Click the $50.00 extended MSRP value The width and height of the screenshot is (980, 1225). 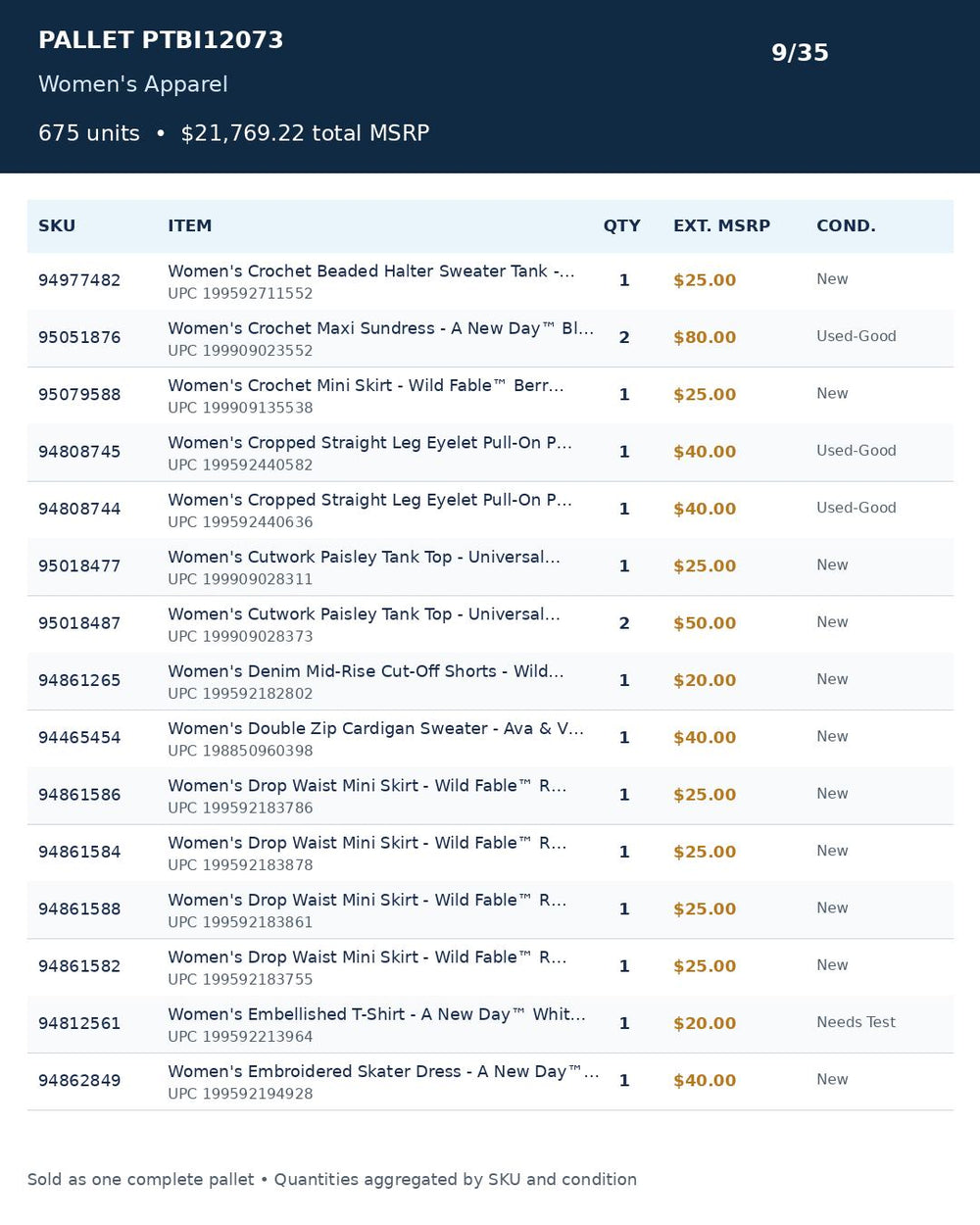(x=705, y=623)
